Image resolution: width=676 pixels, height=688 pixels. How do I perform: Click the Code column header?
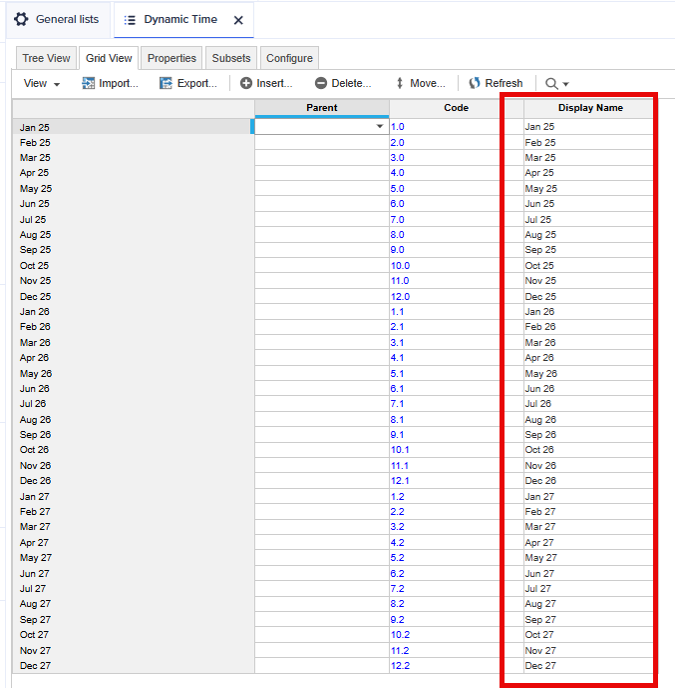(x=456, y=108)
